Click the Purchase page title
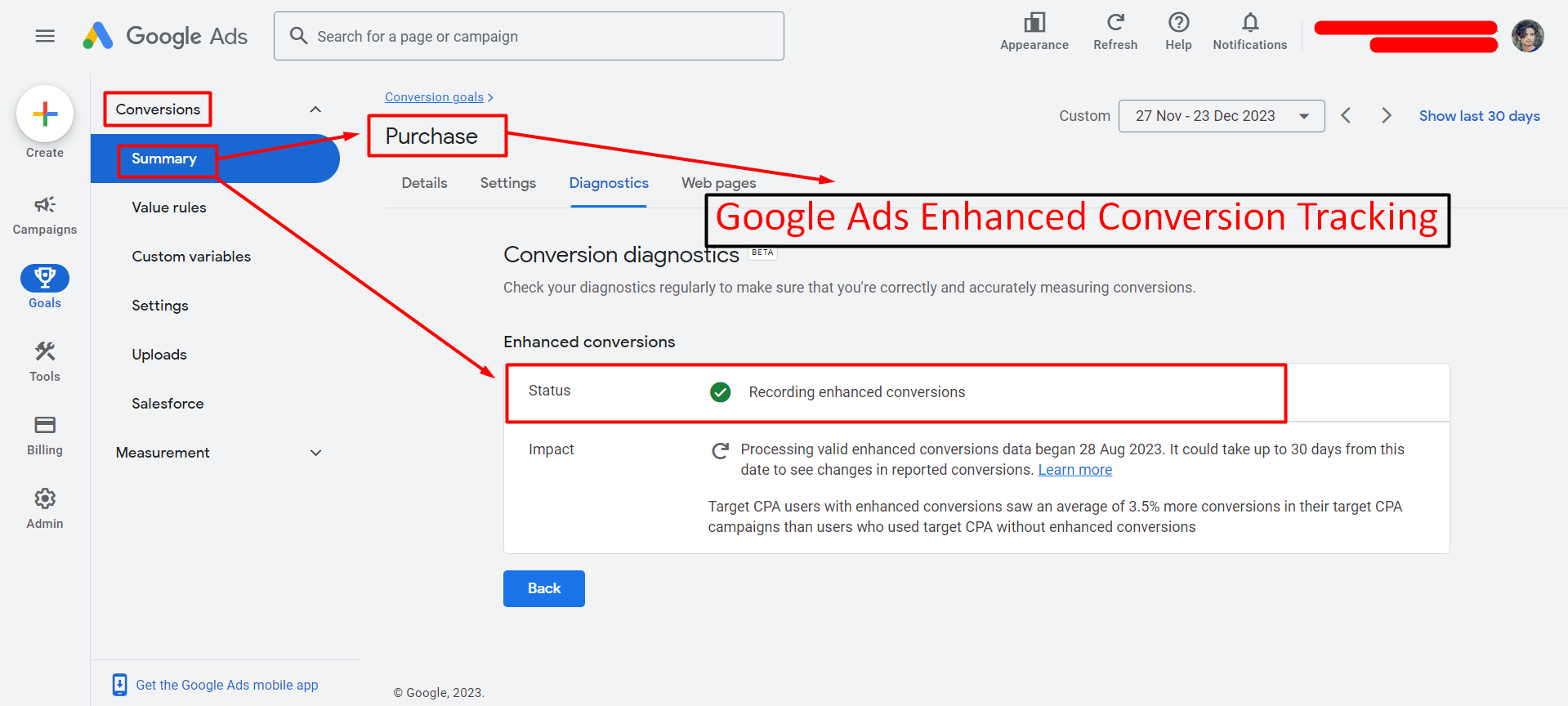 pos(431,136)
